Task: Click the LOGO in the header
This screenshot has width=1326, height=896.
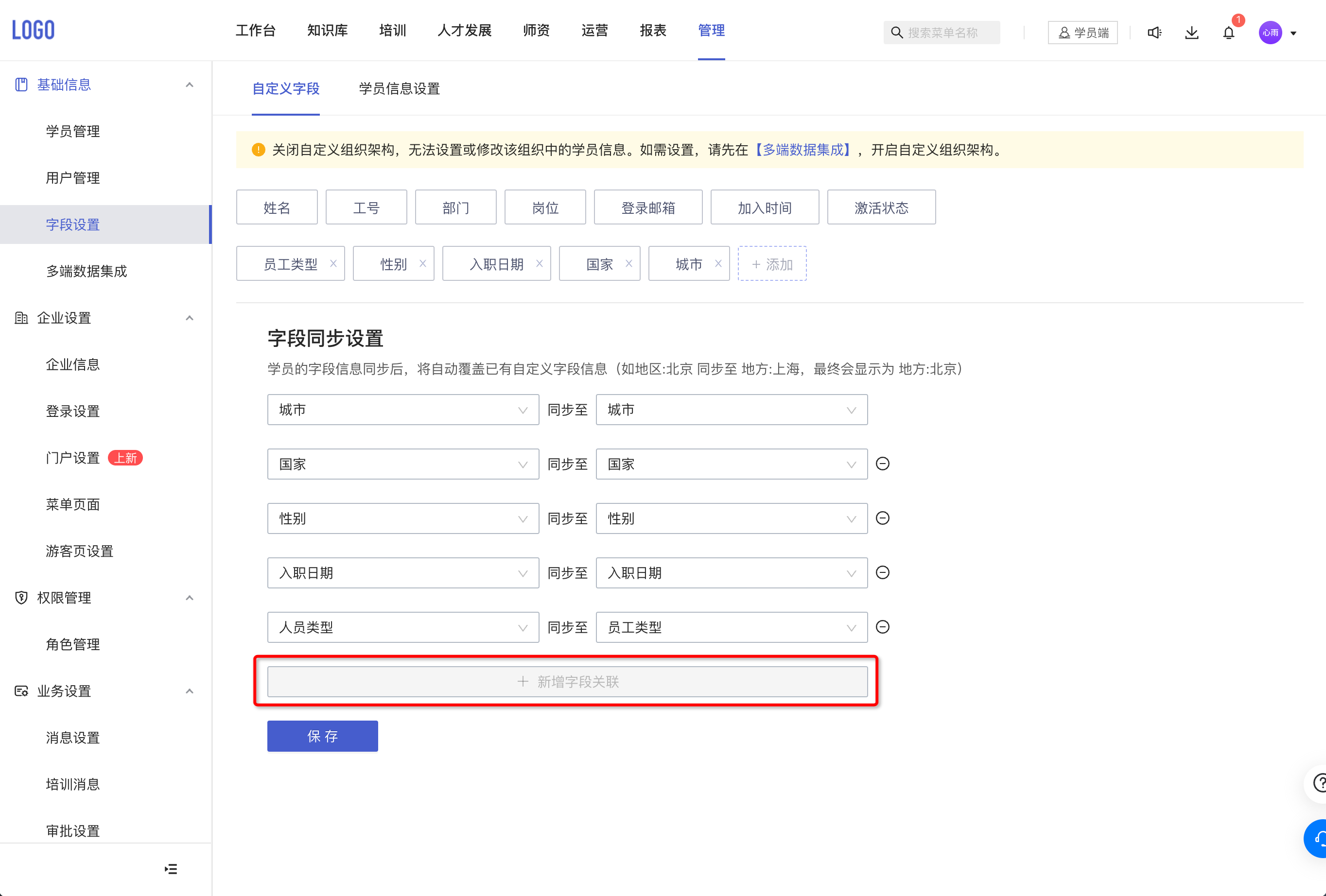Action: pos(33,30)
